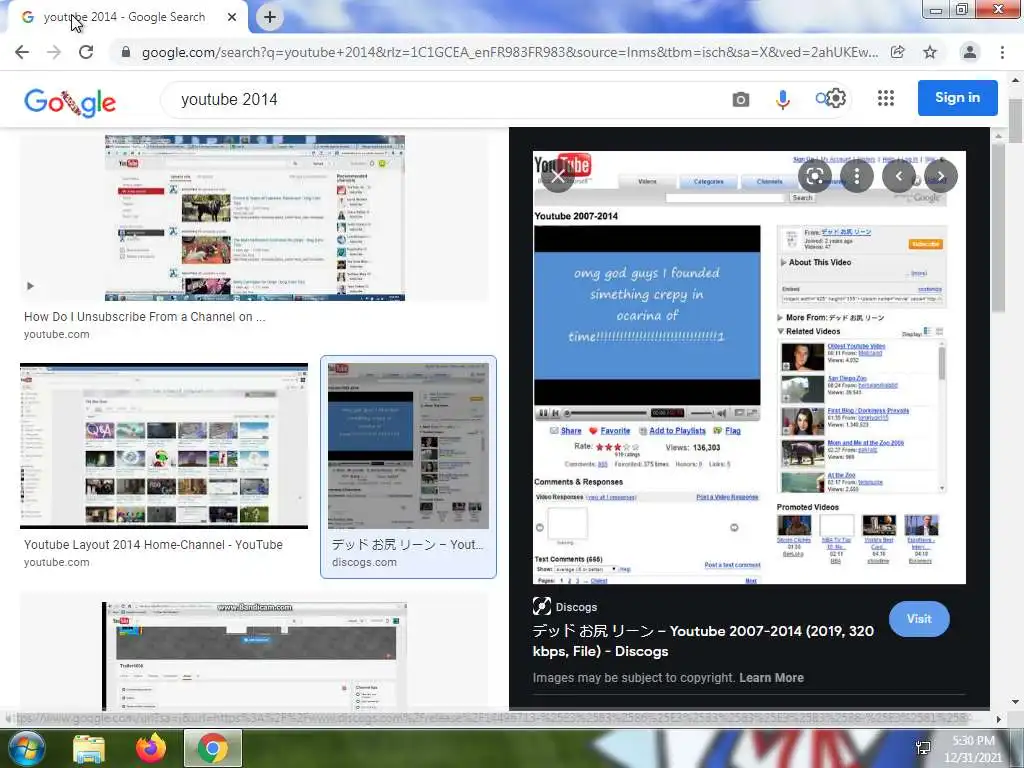
Task: Click 'How Do I Unsubscribe From a Channel on' title
Action: pyautogui.click(x=144, y=317)
